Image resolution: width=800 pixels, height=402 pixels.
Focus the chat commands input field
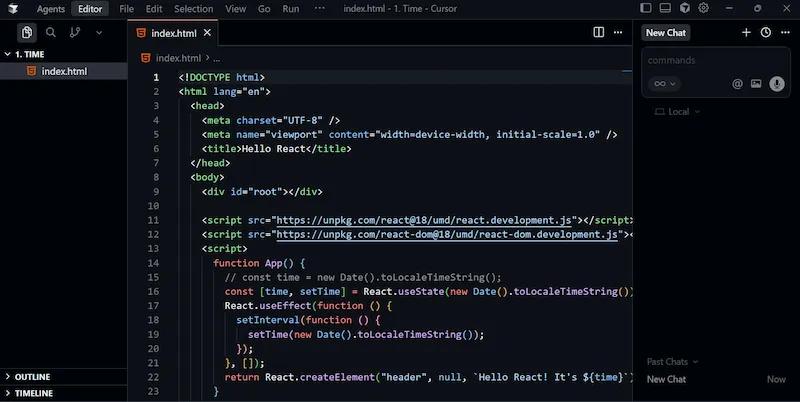[715, 60]
